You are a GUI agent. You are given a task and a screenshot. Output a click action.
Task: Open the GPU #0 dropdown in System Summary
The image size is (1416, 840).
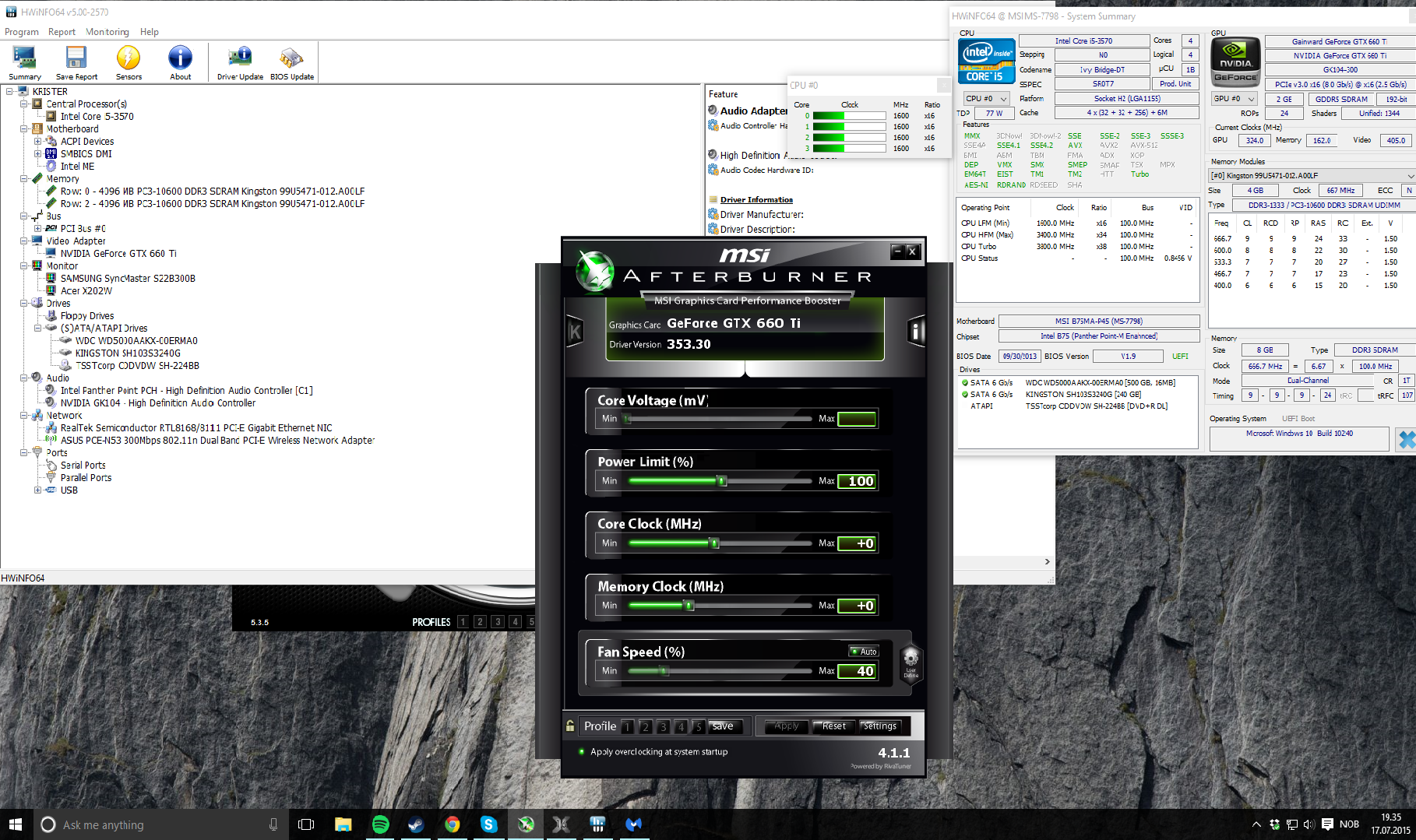click(x=1235, y=98)
